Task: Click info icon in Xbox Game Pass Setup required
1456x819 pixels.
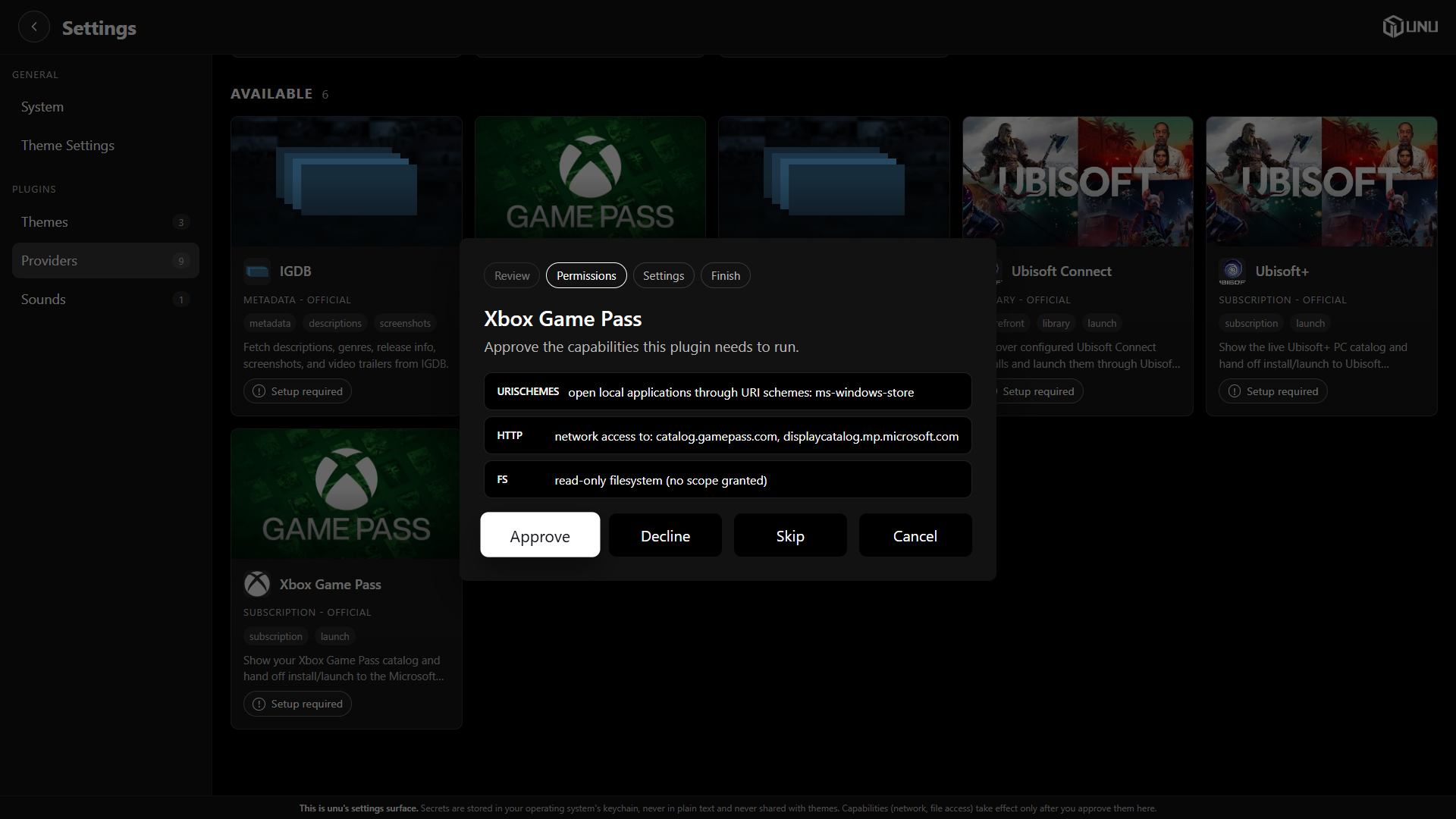Action: [x=259, y=704]
